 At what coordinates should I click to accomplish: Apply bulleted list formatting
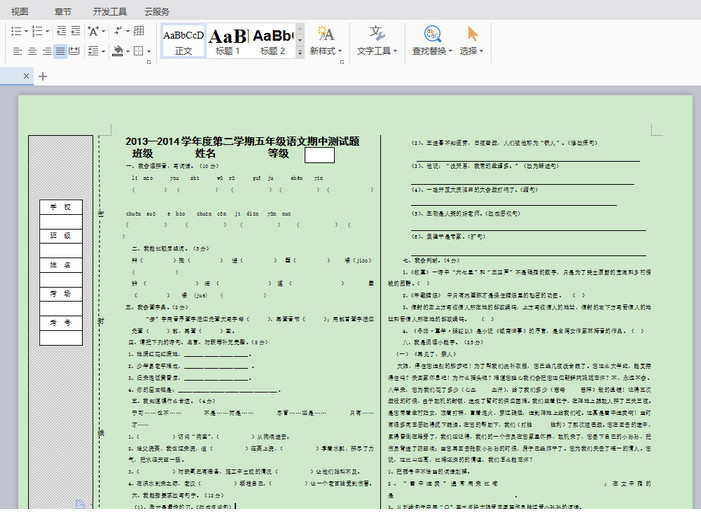[x=17, y=31]
